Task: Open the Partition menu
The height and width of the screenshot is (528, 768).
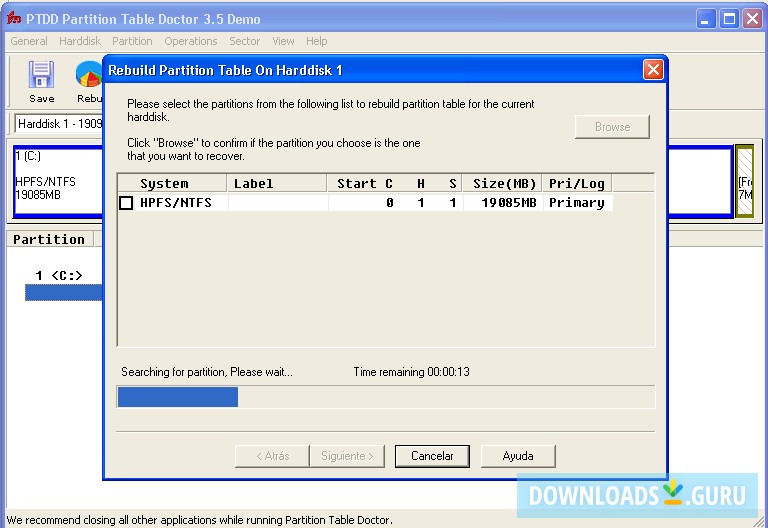Action: tap(132, 41)
